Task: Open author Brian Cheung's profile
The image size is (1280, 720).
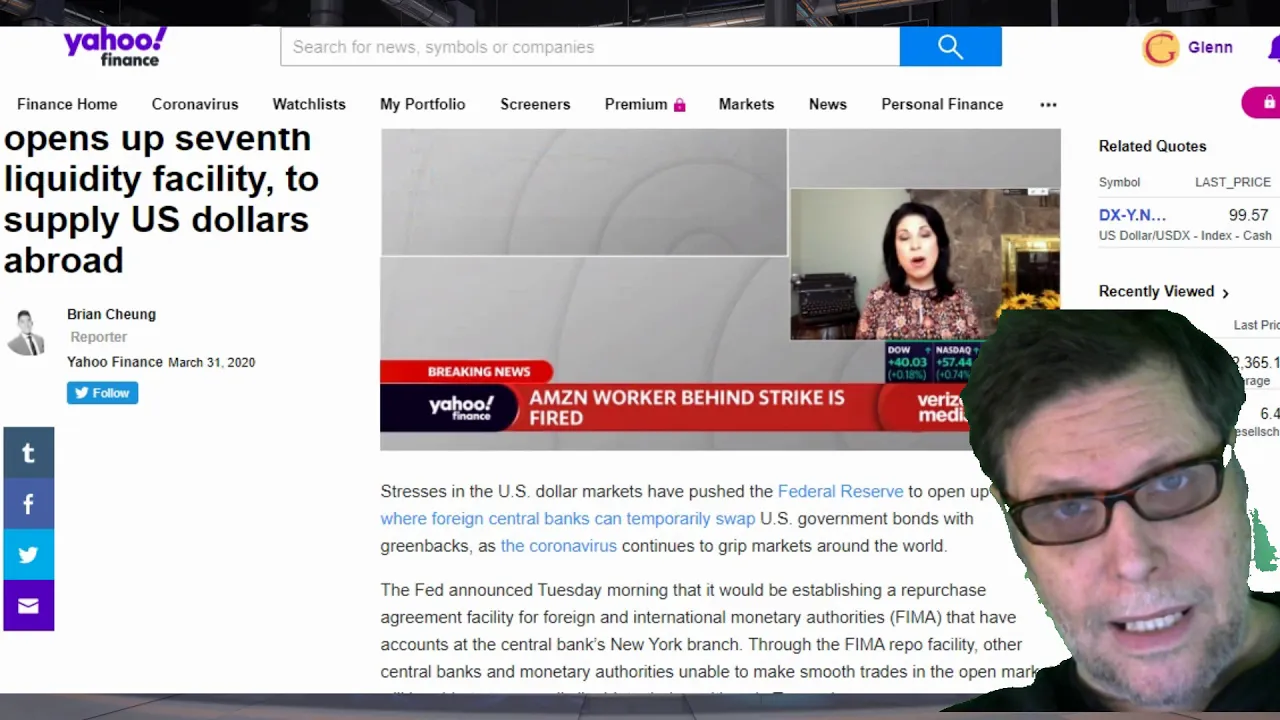Action: click(111, 314)
